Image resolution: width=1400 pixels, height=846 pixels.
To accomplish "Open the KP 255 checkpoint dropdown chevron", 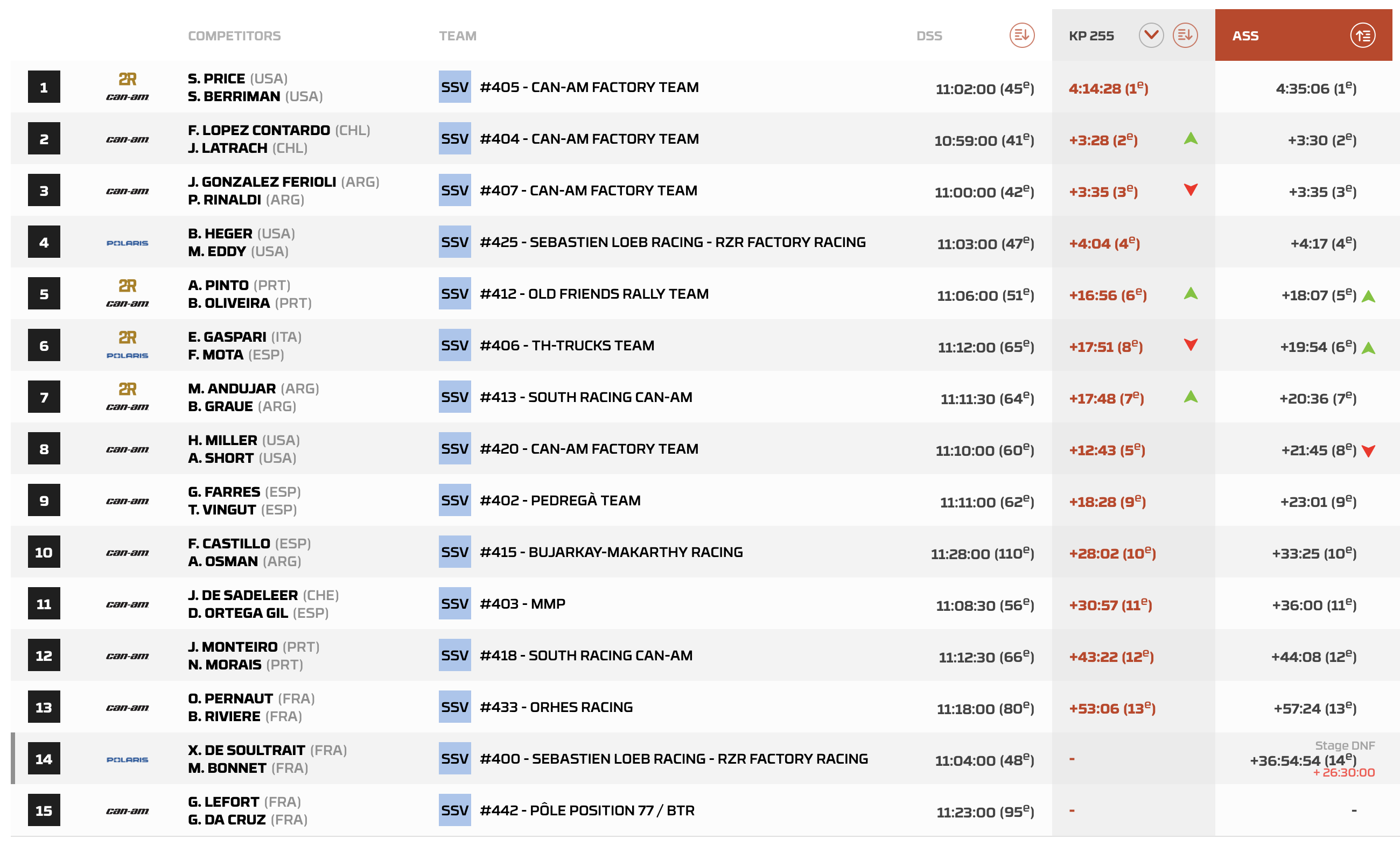I will tap(1151, 36).
